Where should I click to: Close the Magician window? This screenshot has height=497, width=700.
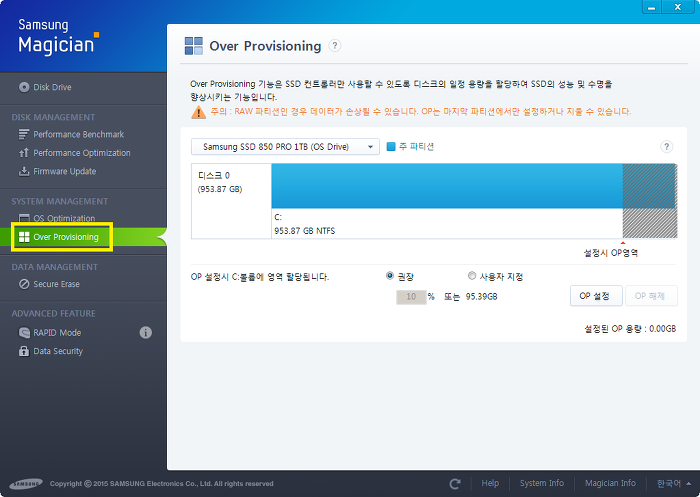point(678,7)
